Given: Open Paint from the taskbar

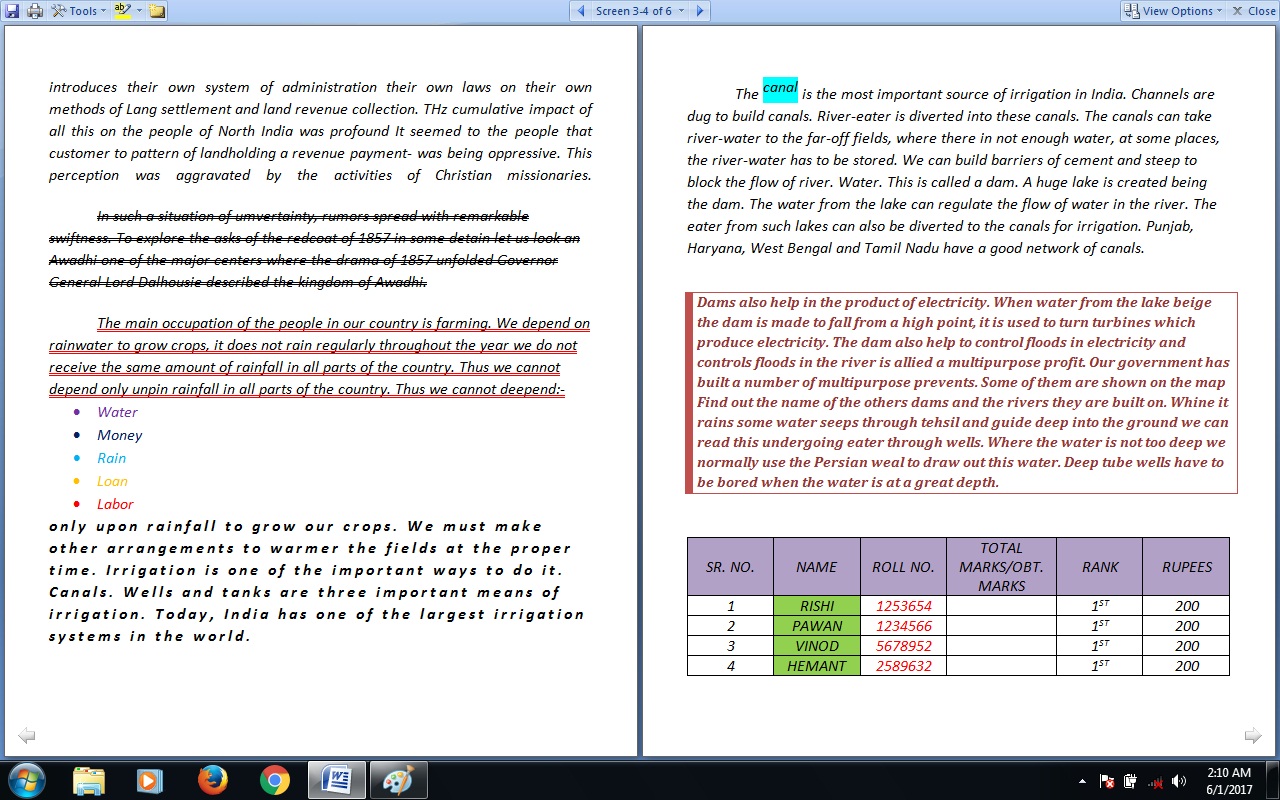Looking at the screenshot, I should tap(398, 780).
